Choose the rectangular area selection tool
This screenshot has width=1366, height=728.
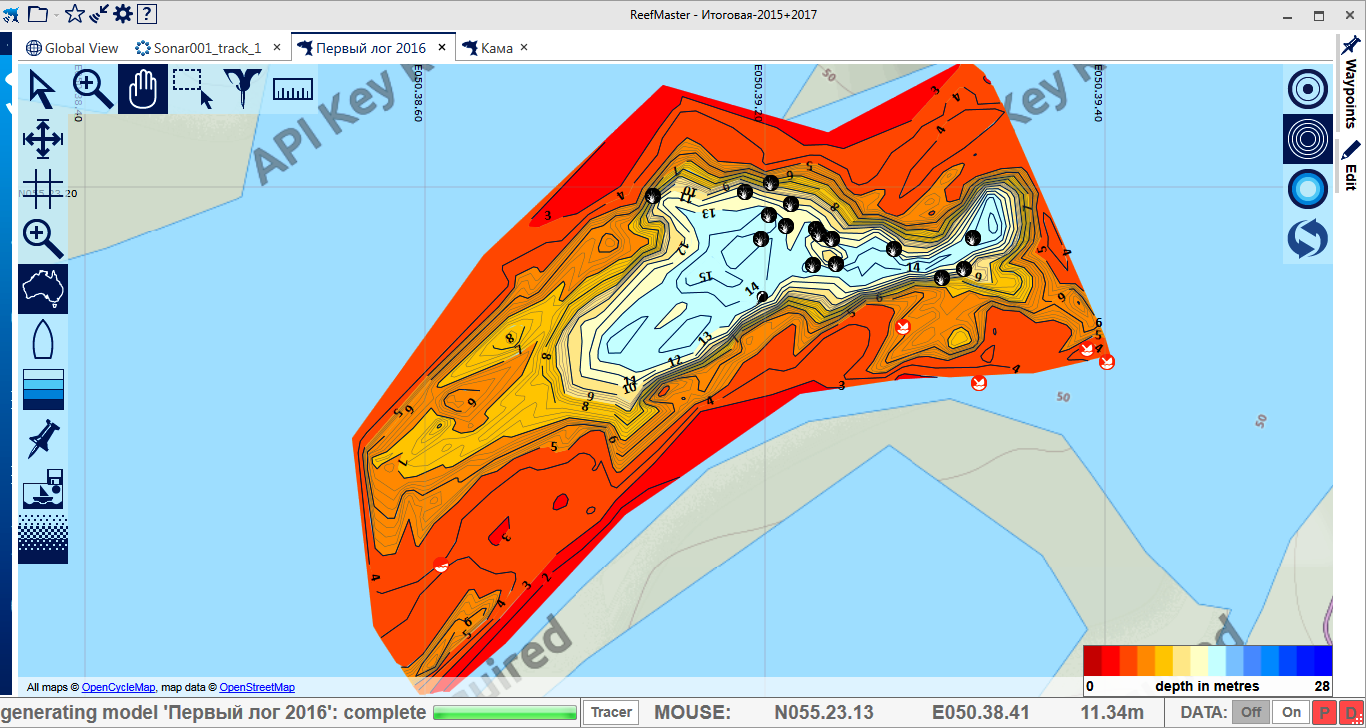click(x=193, y=90)
